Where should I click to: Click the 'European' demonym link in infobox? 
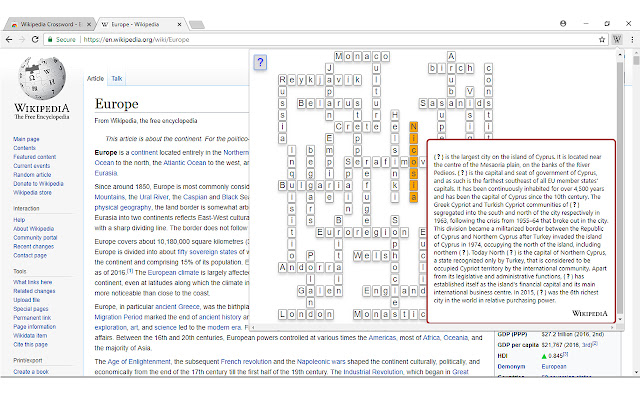(554, 367)
